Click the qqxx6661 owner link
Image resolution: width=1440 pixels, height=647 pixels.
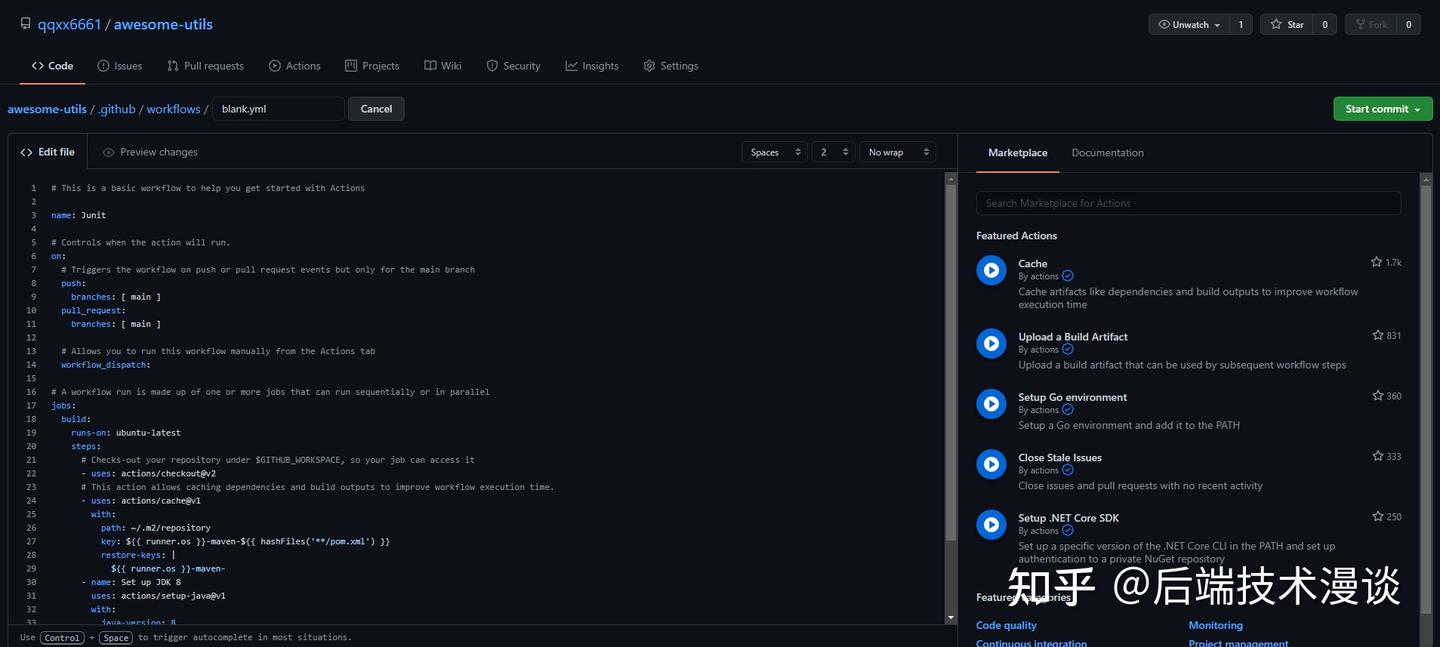click(x=69, y=24)
